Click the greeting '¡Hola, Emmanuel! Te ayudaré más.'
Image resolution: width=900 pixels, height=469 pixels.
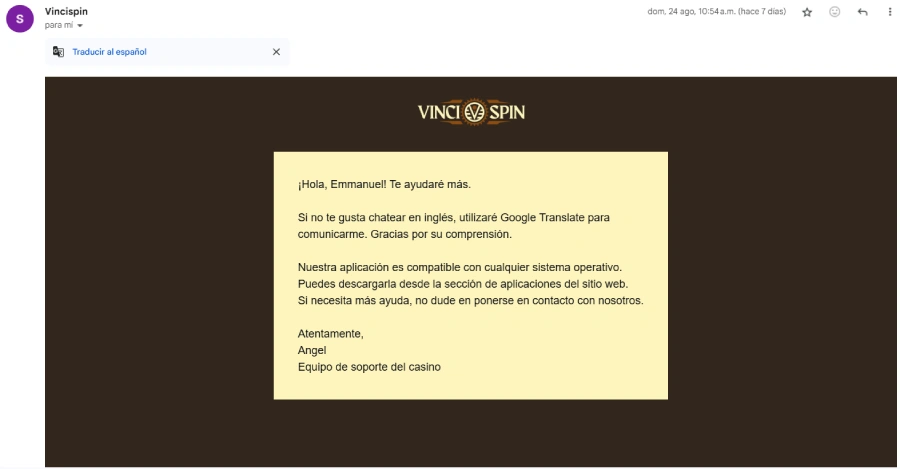pyautogui.click(x=384, y=184)
